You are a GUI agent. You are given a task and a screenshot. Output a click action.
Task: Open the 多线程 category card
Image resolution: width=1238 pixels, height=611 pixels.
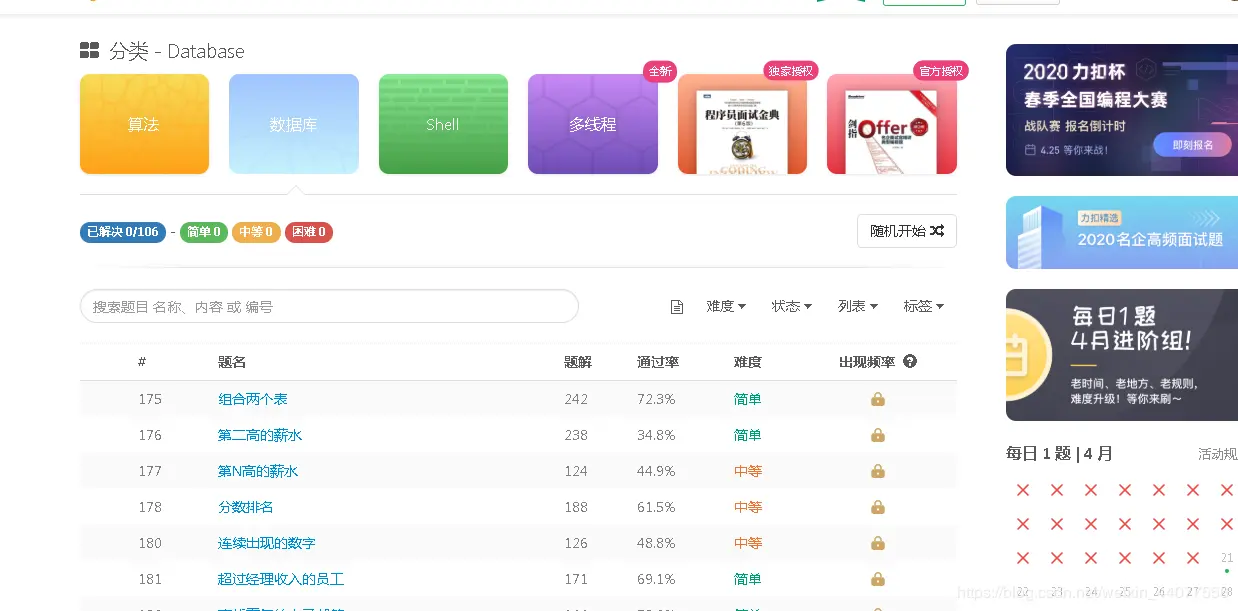click(x=592, y=123)
